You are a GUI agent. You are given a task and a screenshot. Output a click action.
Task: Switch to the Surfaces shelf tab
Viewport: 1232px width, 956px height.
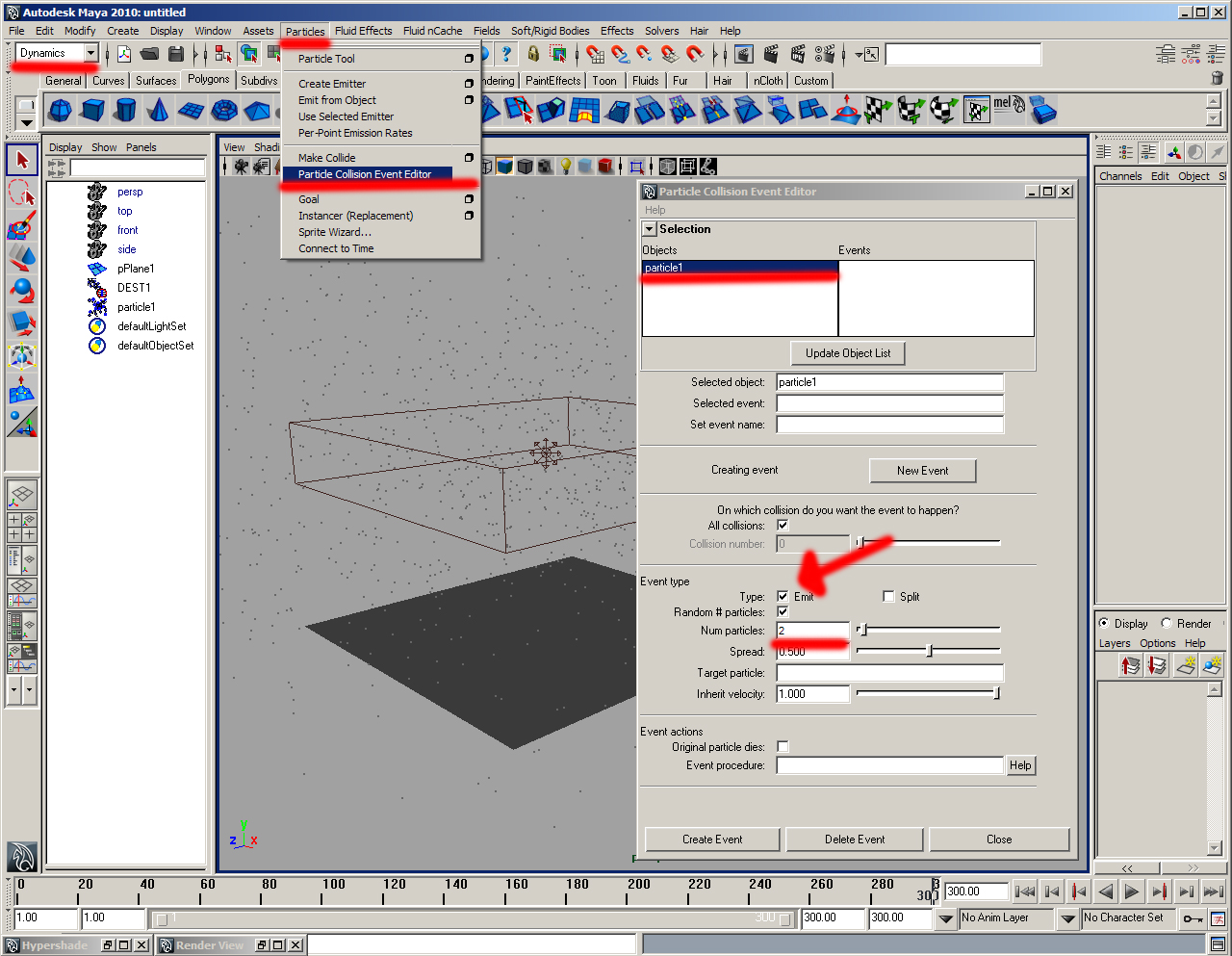(x=156, y=81)
